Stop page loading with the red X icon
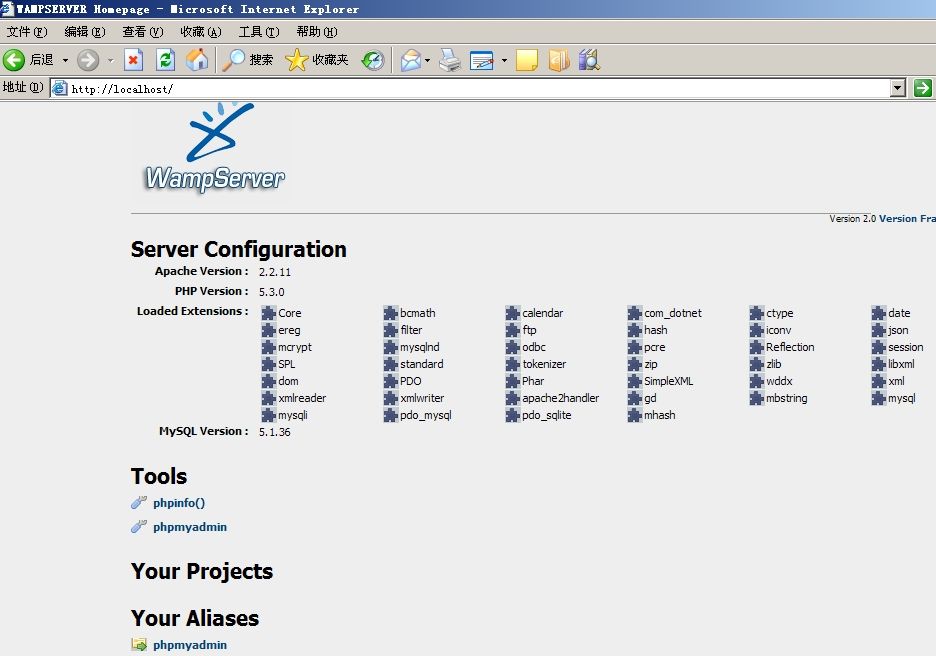936x656 pixels. tap(134, 60)
